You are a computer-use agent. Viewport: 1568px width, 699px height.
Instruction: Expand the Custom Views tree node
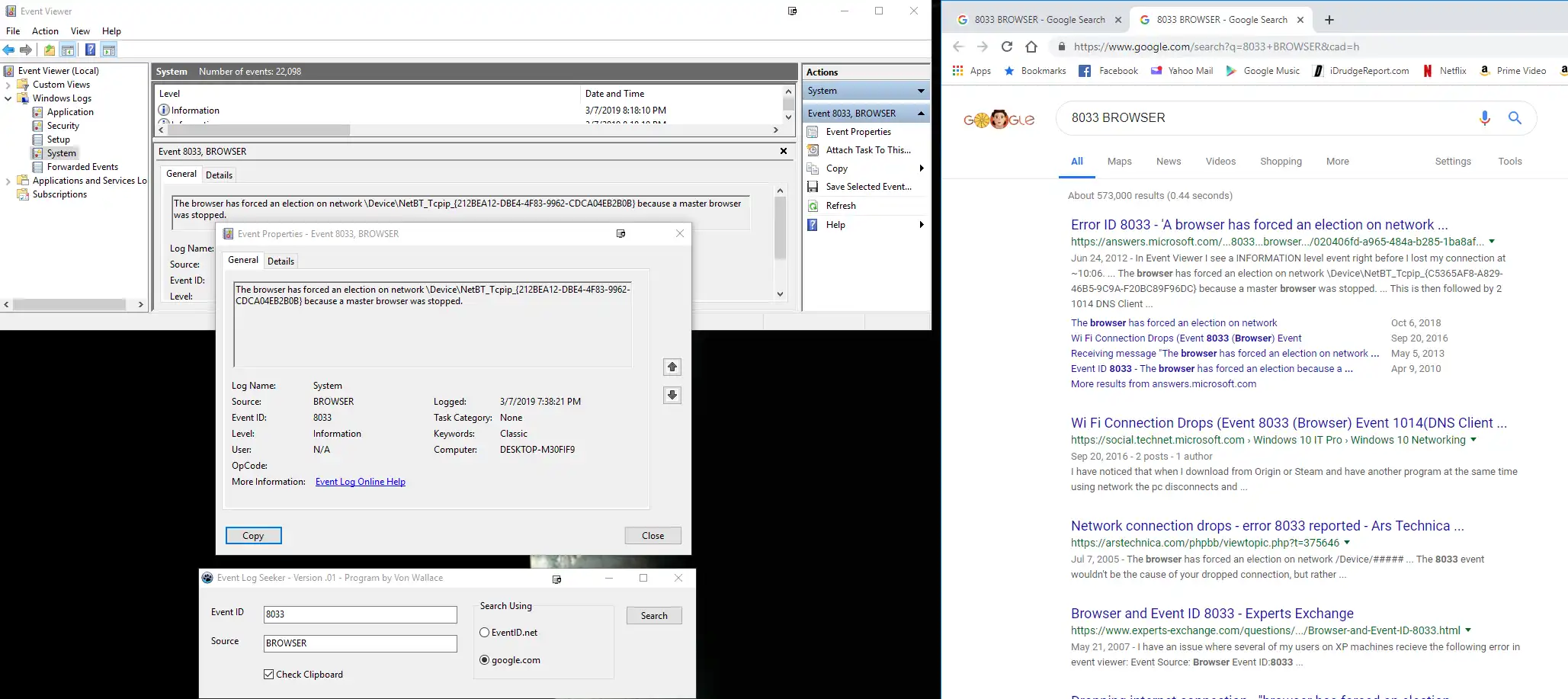8,85
